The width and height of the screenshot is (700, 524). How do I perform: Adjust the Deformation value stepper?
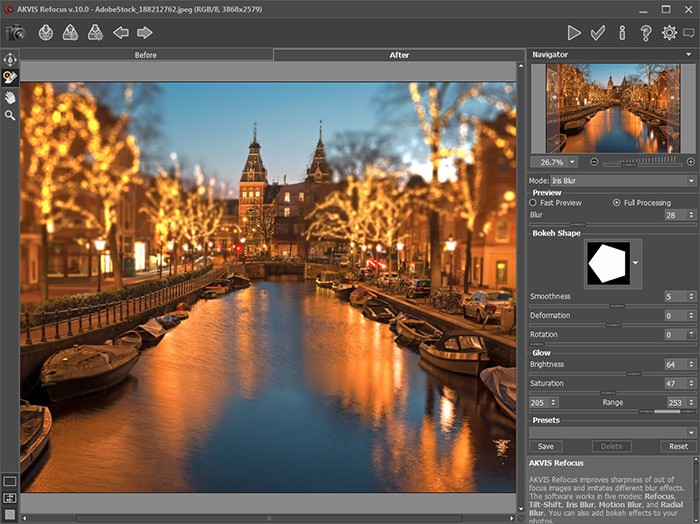click(691, 316)
